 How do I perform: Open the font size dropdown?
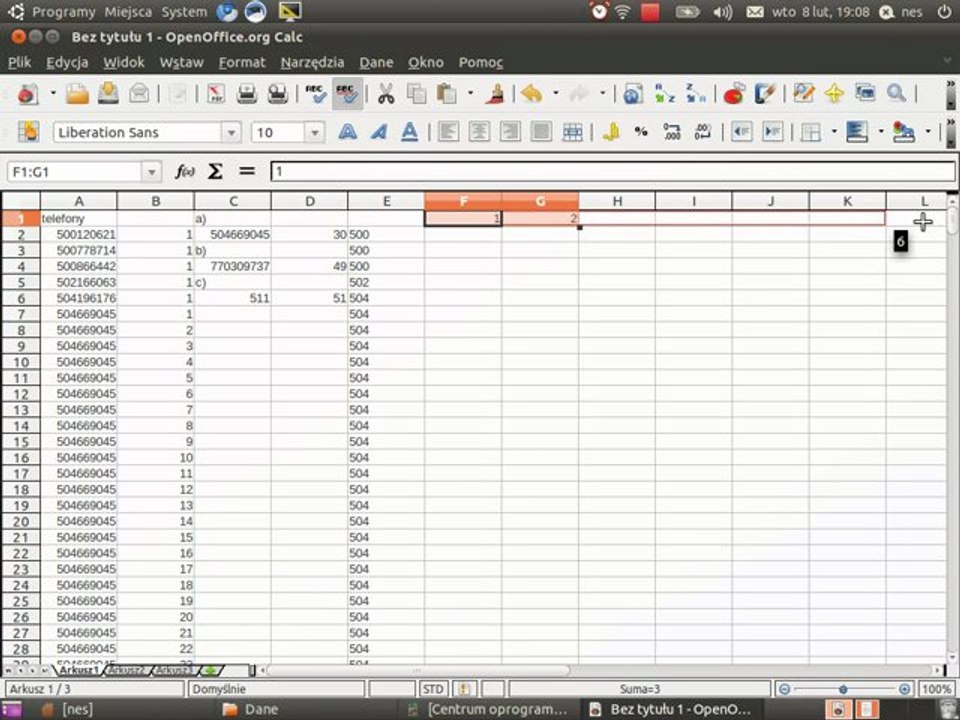click(315, 132)
